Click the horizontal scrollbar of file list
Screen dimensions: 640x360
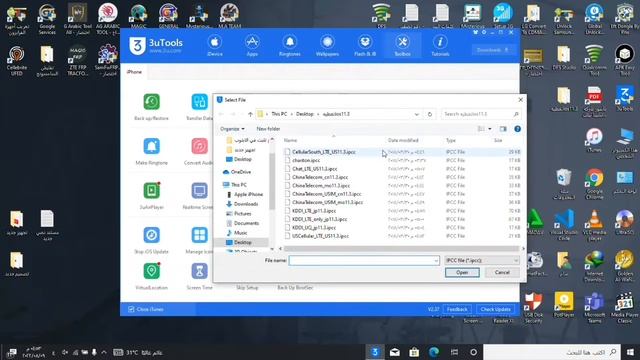click(x=401, y=248)
